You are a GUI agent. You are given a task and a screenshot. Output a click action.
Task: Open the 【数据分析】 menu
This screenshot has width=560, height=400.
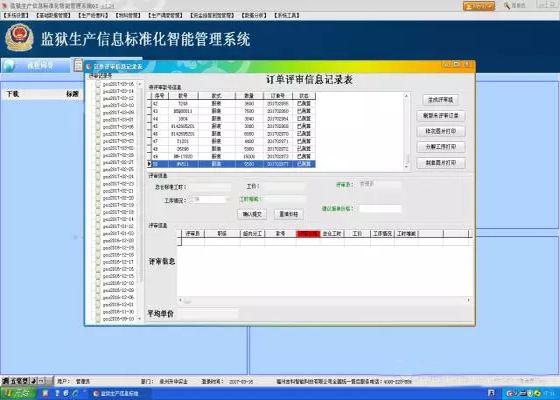254,15
